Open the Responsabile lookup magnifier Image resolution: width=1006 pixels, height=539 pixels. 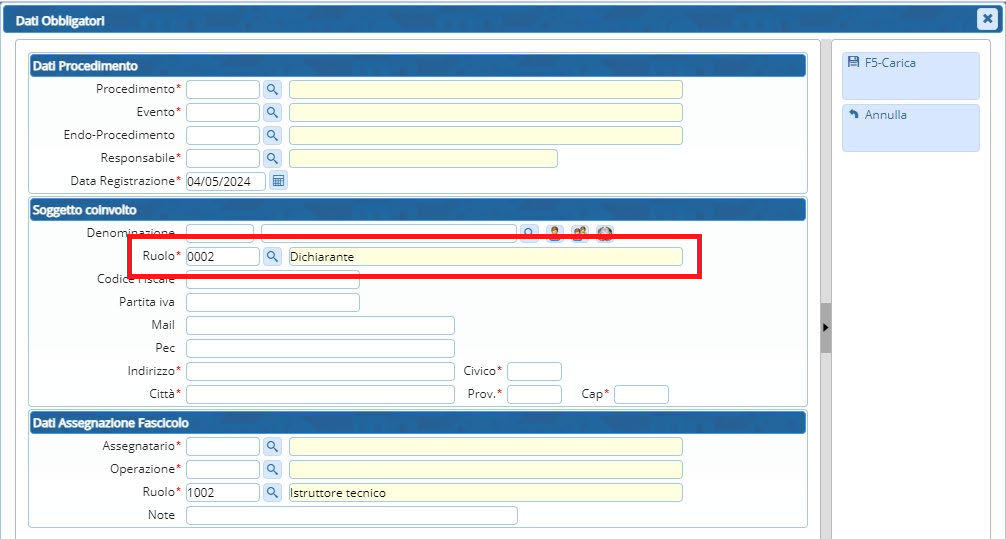[x=272, y=158]
